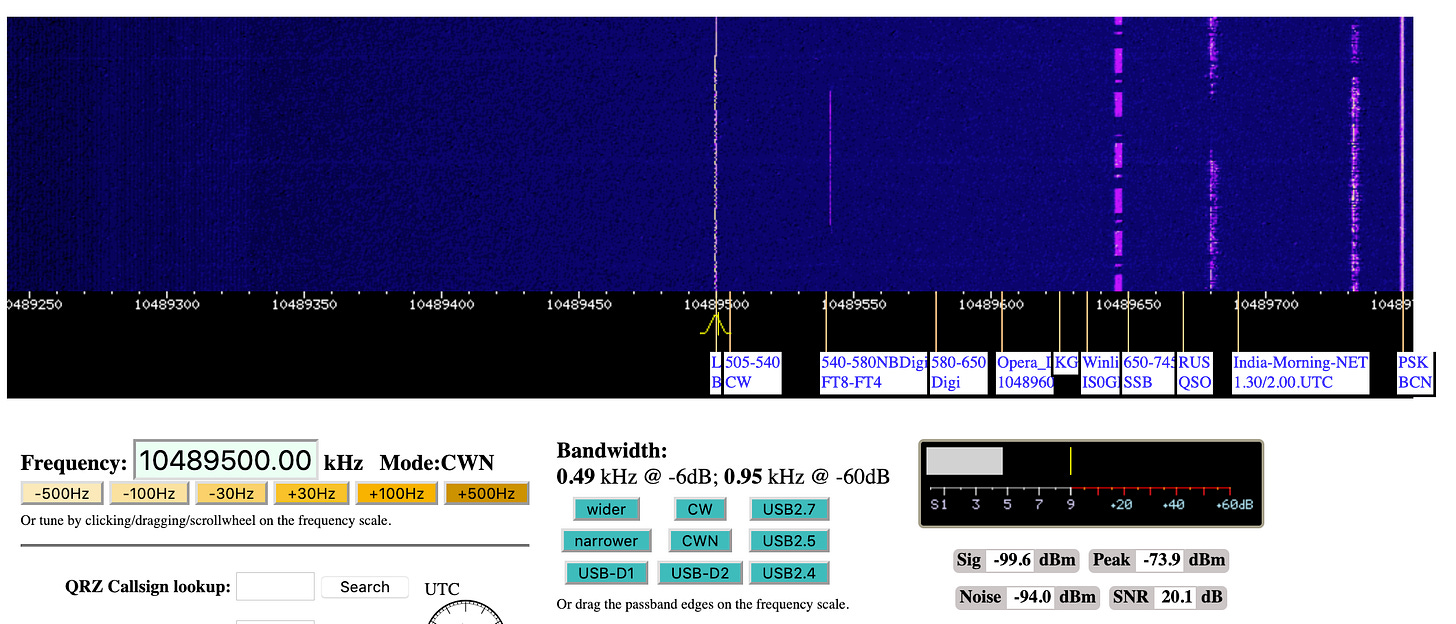Switch to USB-D2 digital mode
This screenshot has height=624, width=1456.
(700, 573)
